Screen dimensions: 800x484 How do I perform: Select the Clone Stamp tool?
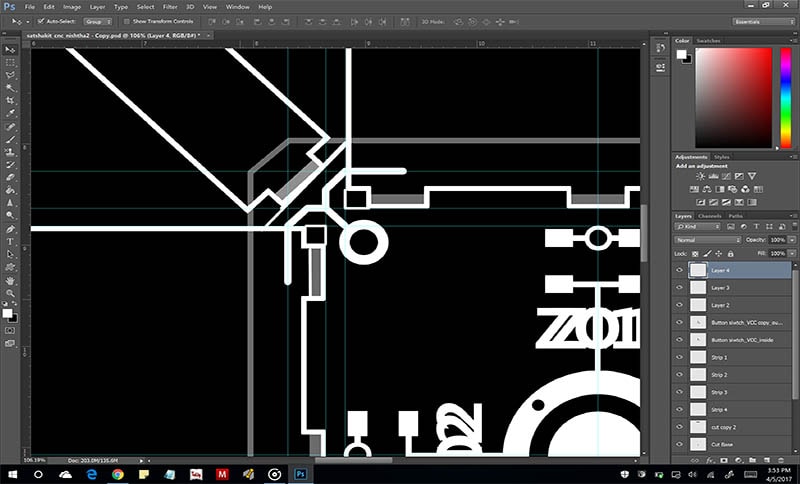[x=10, y=152]
